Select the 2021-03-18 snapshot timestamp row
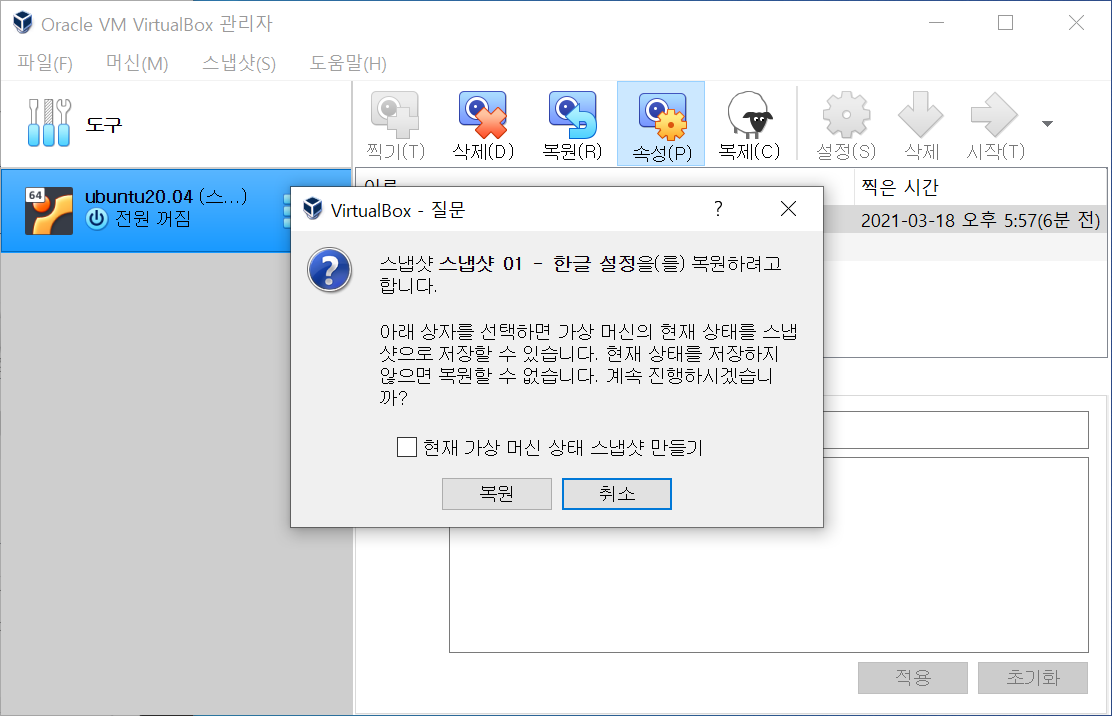 click(x=979, y=220)
